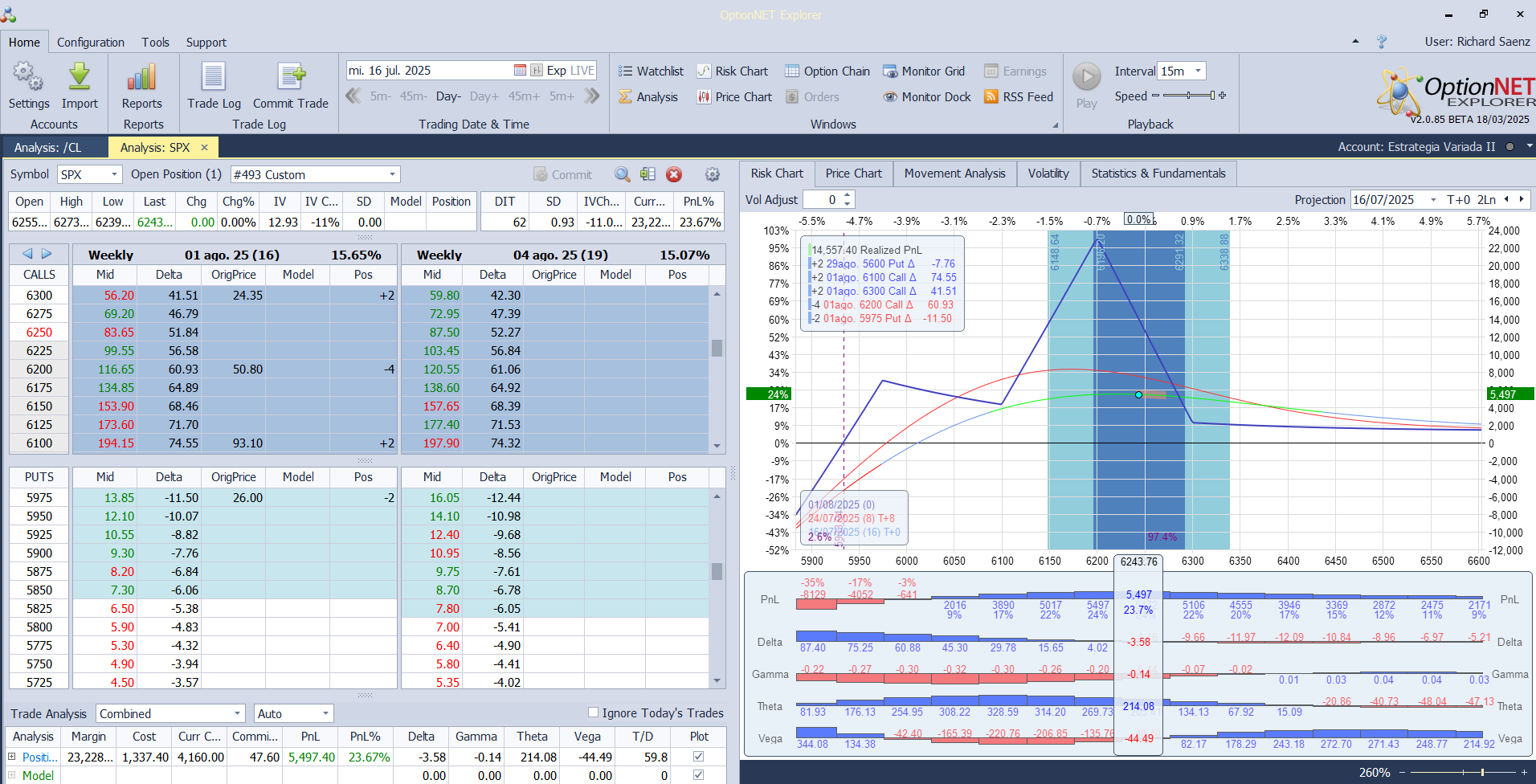Open the RSS Feed window
1536x784 pixels.
coord(1019,97)
